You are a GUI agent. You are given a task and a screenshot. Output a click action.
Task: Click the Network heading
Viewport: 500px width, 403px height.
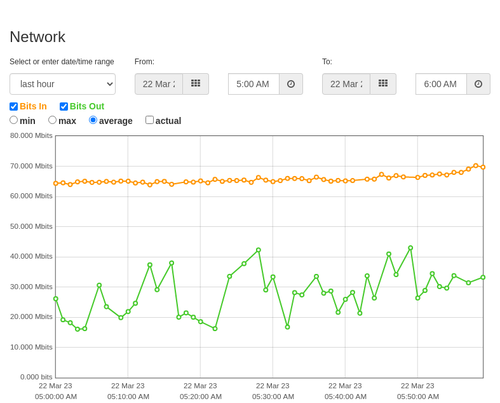[x=37, y=37]
